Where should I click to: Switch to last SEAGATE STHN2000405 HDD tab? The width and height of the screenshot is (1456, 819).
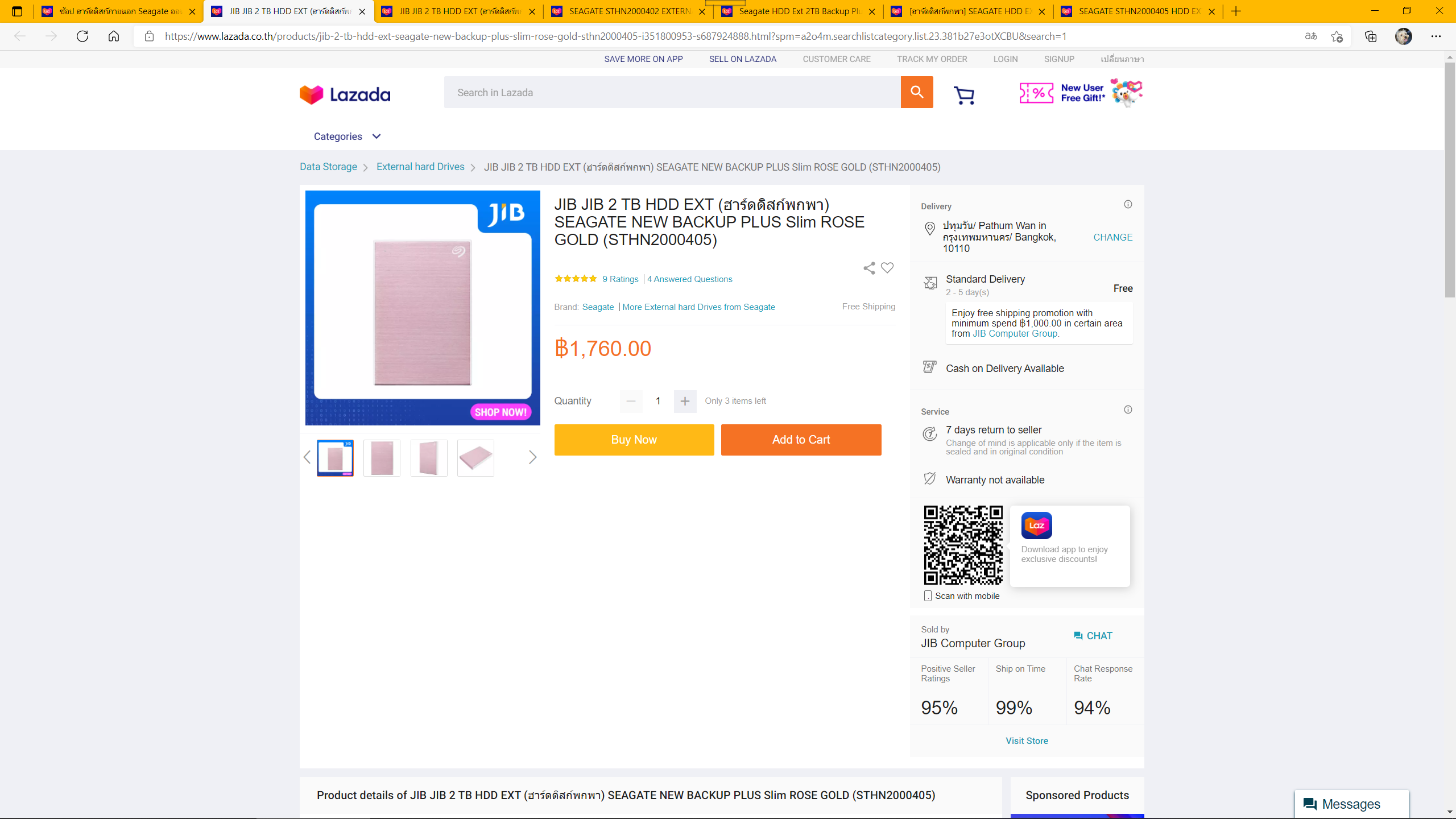point(1137,11)
